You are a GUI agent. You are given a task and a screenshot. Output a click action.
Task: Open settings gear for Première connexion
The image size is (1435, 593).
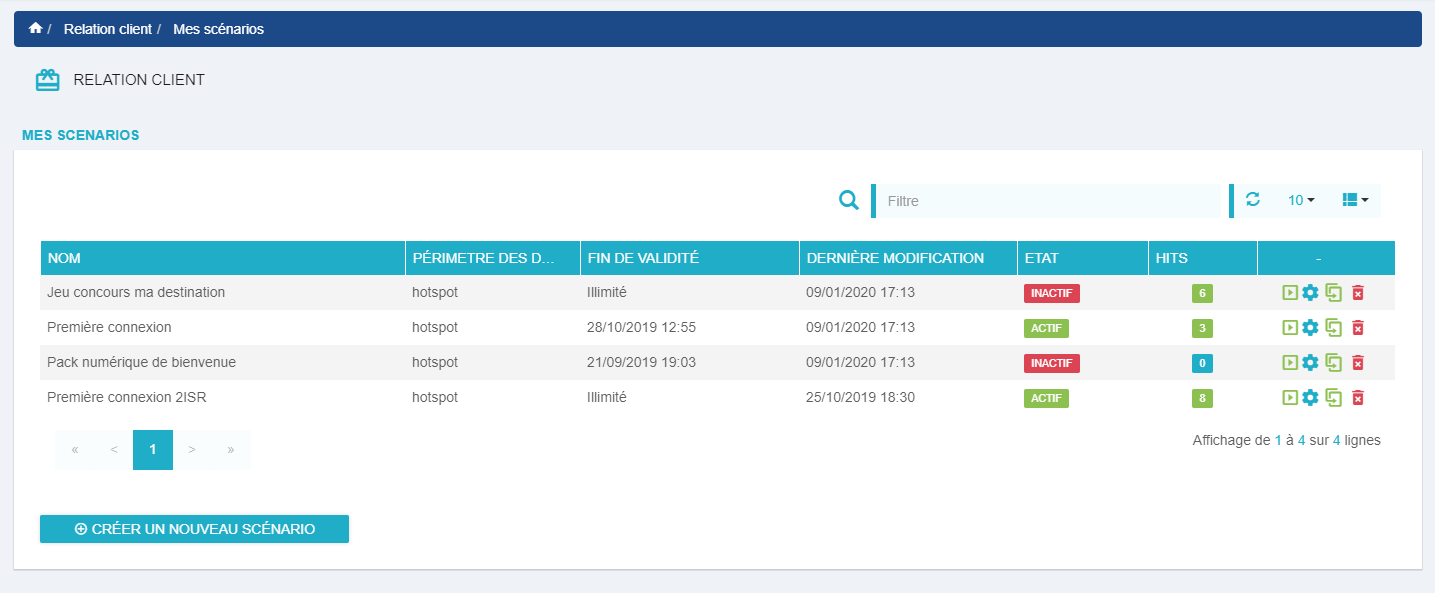[1310, 328]
